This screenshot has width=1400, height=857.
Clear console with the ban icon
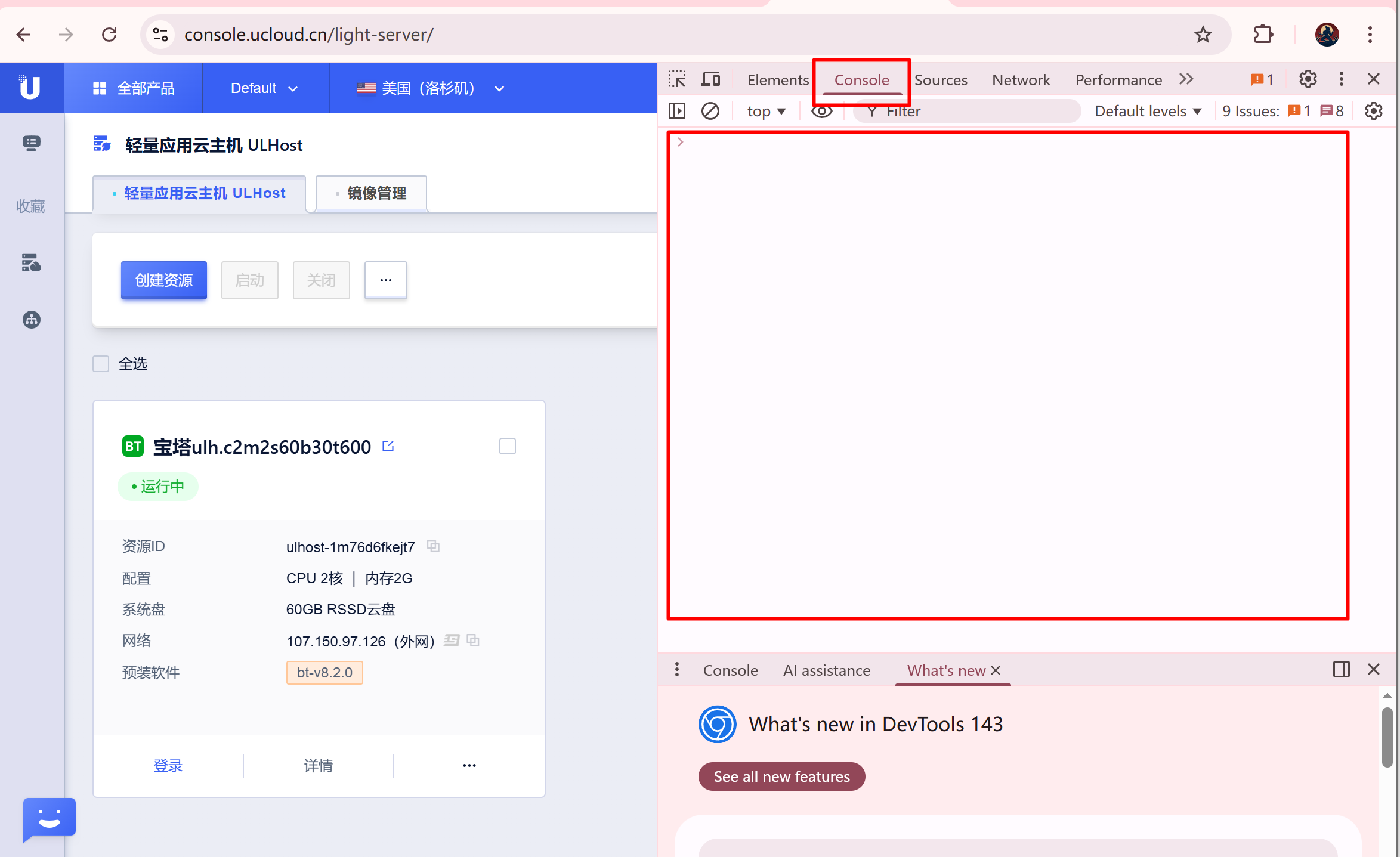pyautogui.click(x=710, y=111)
